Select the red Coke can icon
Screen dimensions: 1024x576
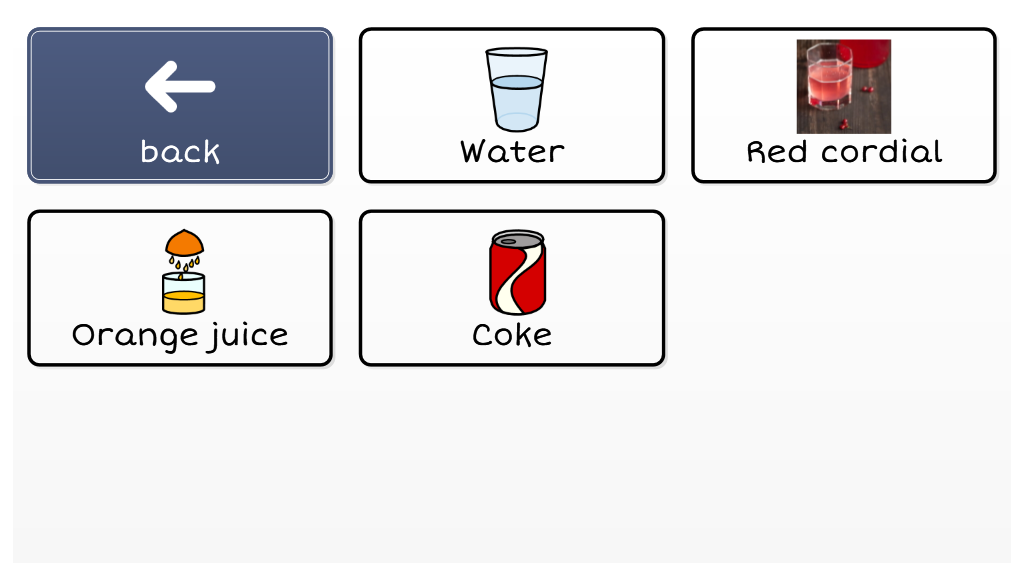[x=517, y=272]
